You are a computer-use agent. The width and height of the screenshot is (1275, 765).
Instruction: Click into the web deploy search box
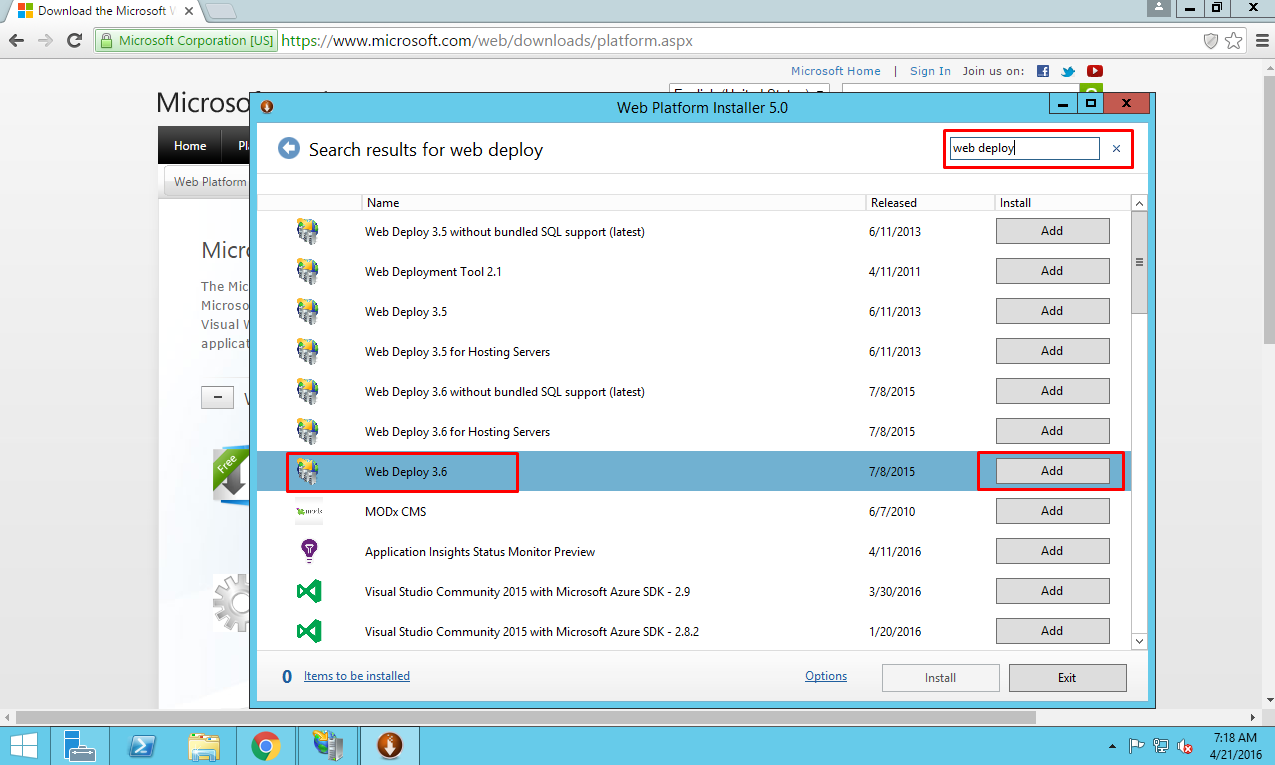tap(1024, 149)
